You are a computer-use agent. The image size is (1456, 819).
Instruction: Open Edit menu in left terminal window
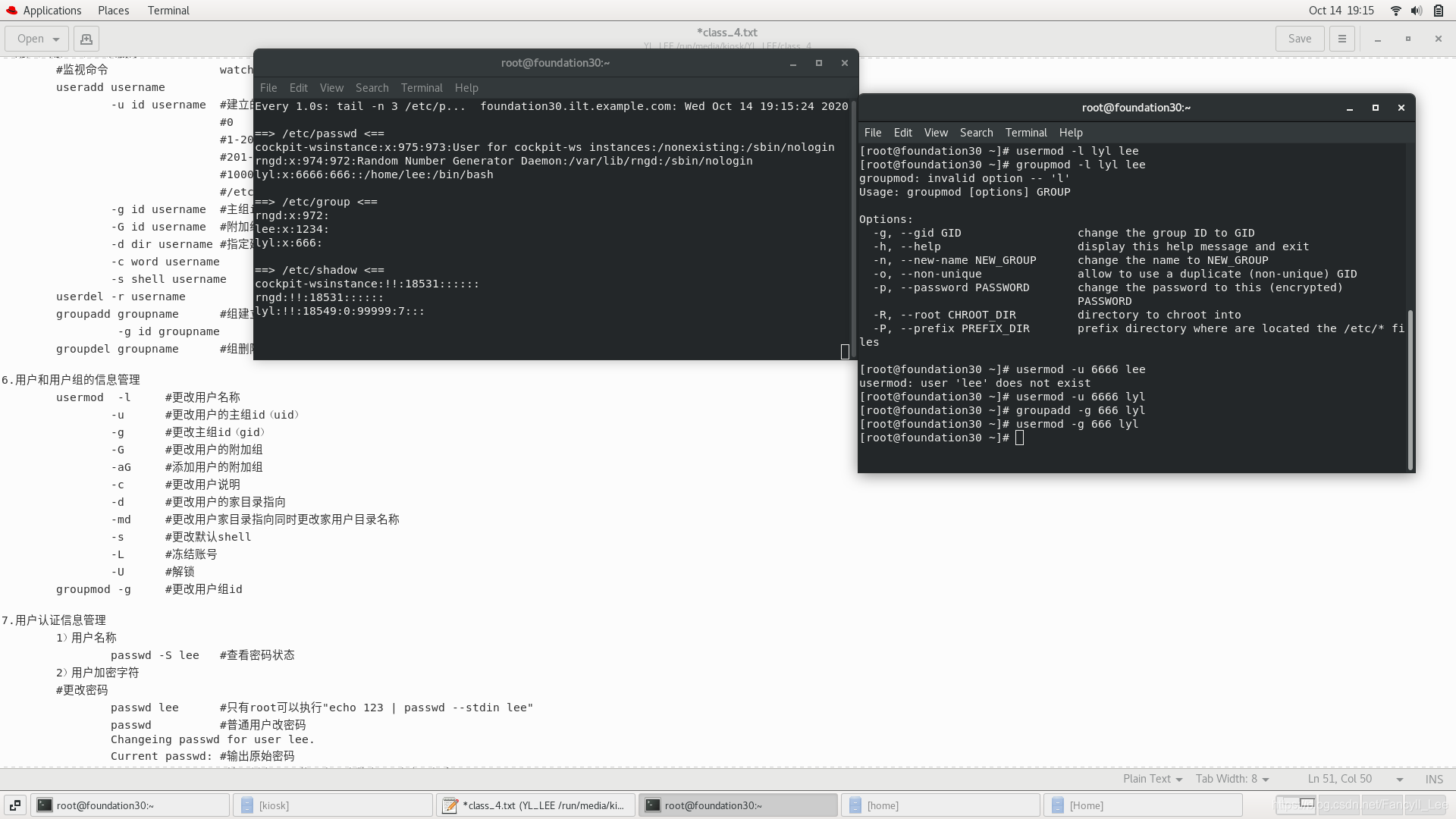(299, 88)
